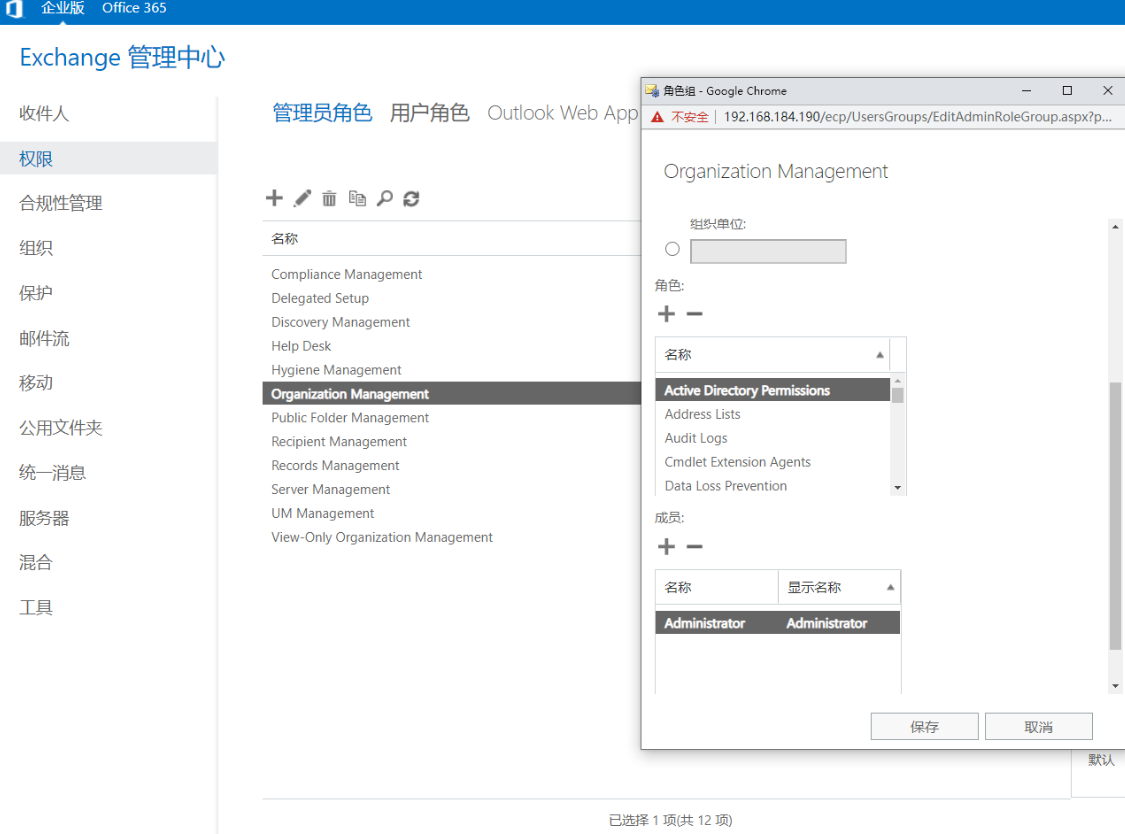
Task: Remove a role with the minus icon under 角色
Action: [695, 314]
